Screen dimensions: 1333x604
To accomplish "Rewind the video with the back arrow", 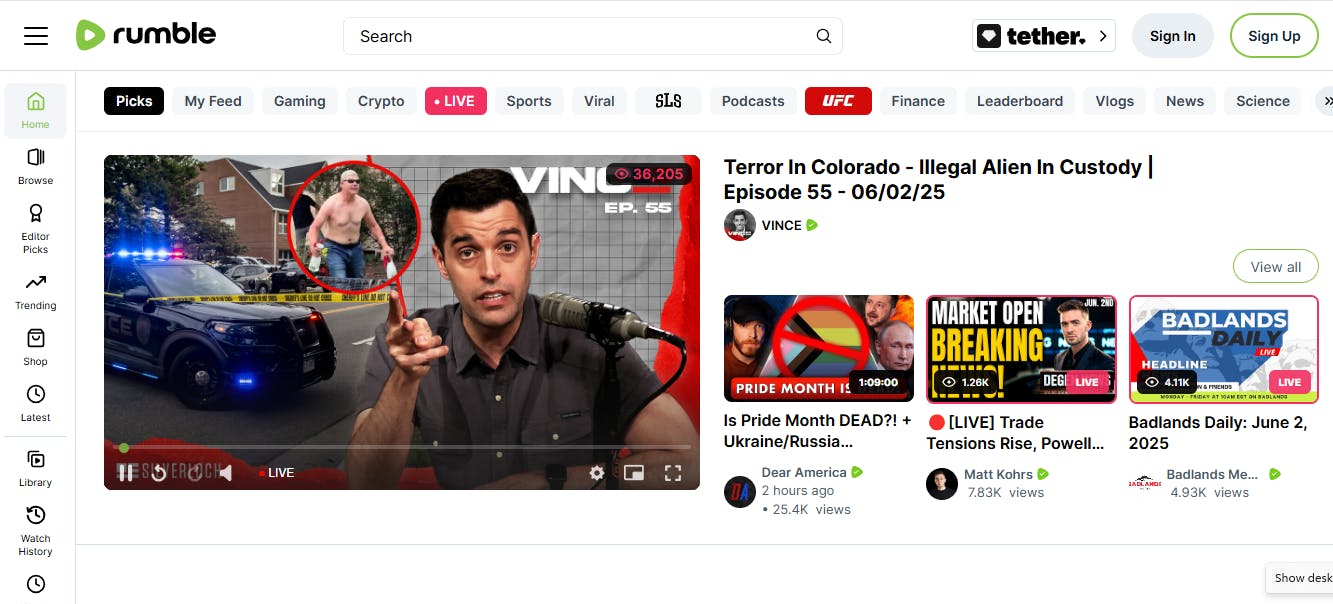I will click(158, 473).
